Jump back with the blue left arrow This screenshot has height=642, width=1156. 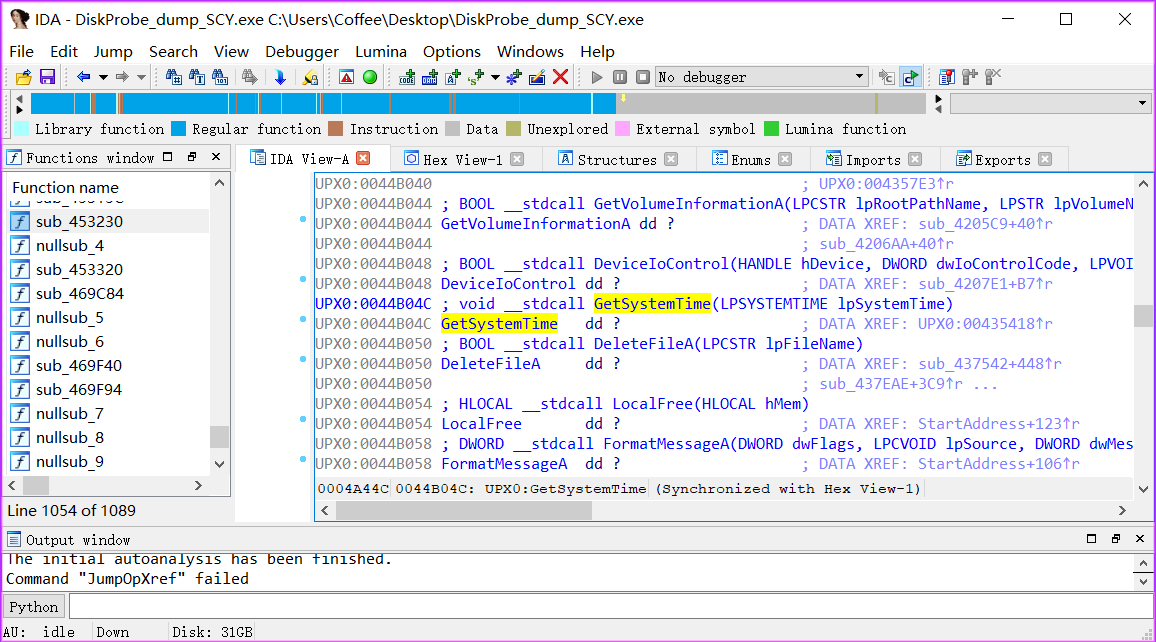pyautogui.click(x=83, y=77)
